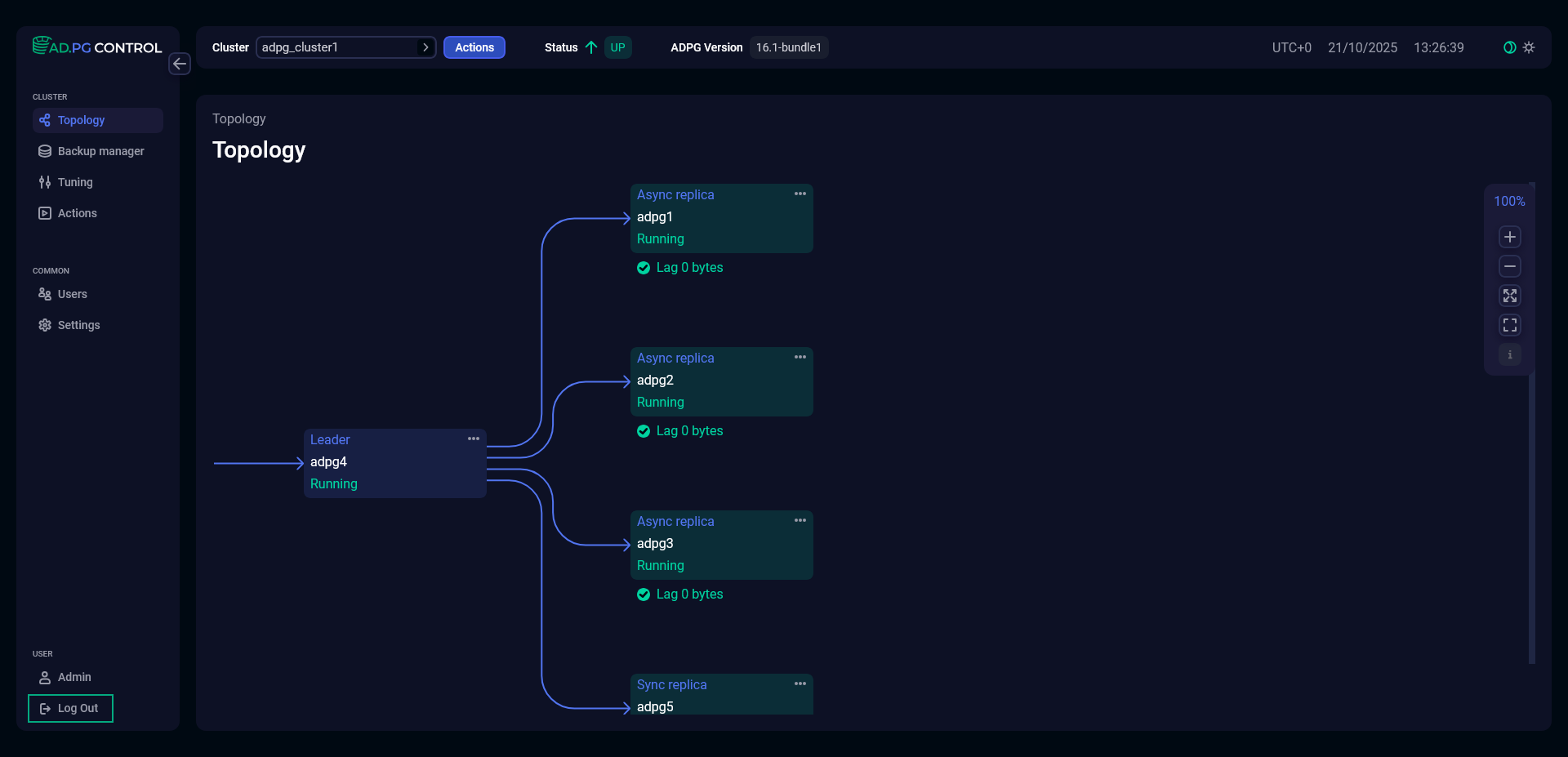Screen dimensions: 1568x757
Task: Open the Users page
Action: (72, 294)
